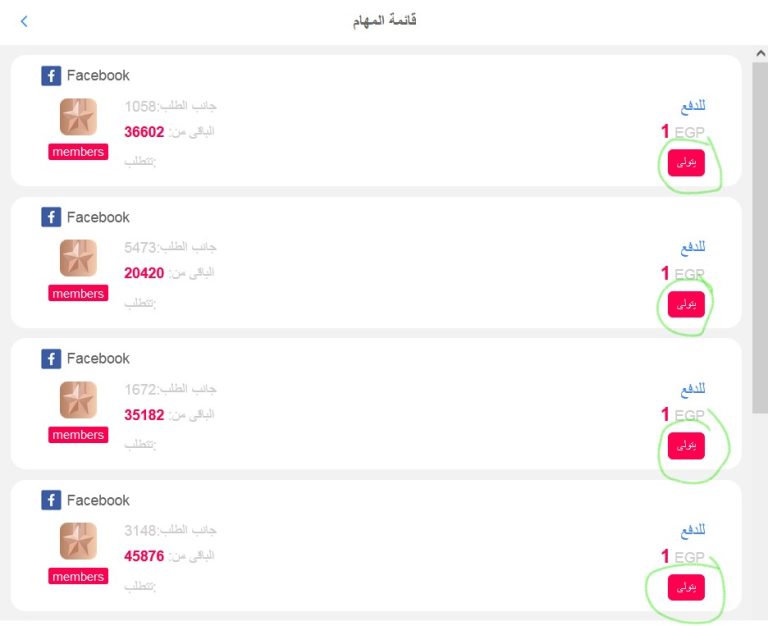Open the star icon of order 5473
The width and height of the screenshot is (768, 626).
pos(78,258)
